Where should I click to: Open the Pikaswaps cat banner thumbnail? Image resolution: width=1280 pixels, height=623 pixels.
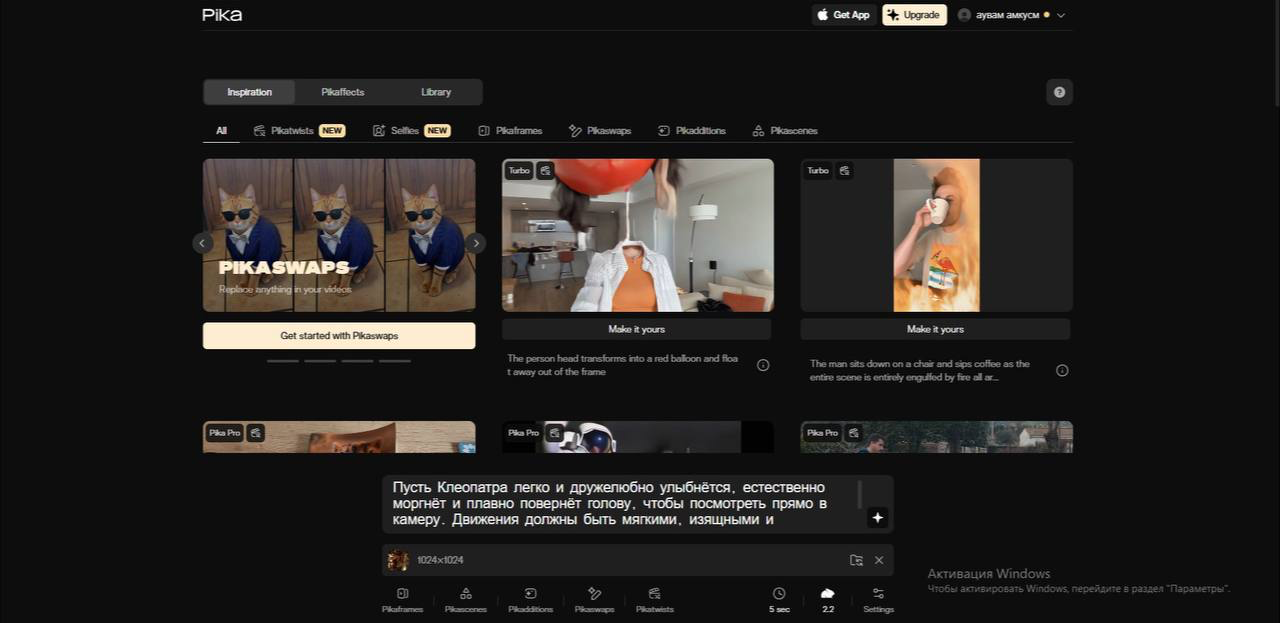(339, 235)
